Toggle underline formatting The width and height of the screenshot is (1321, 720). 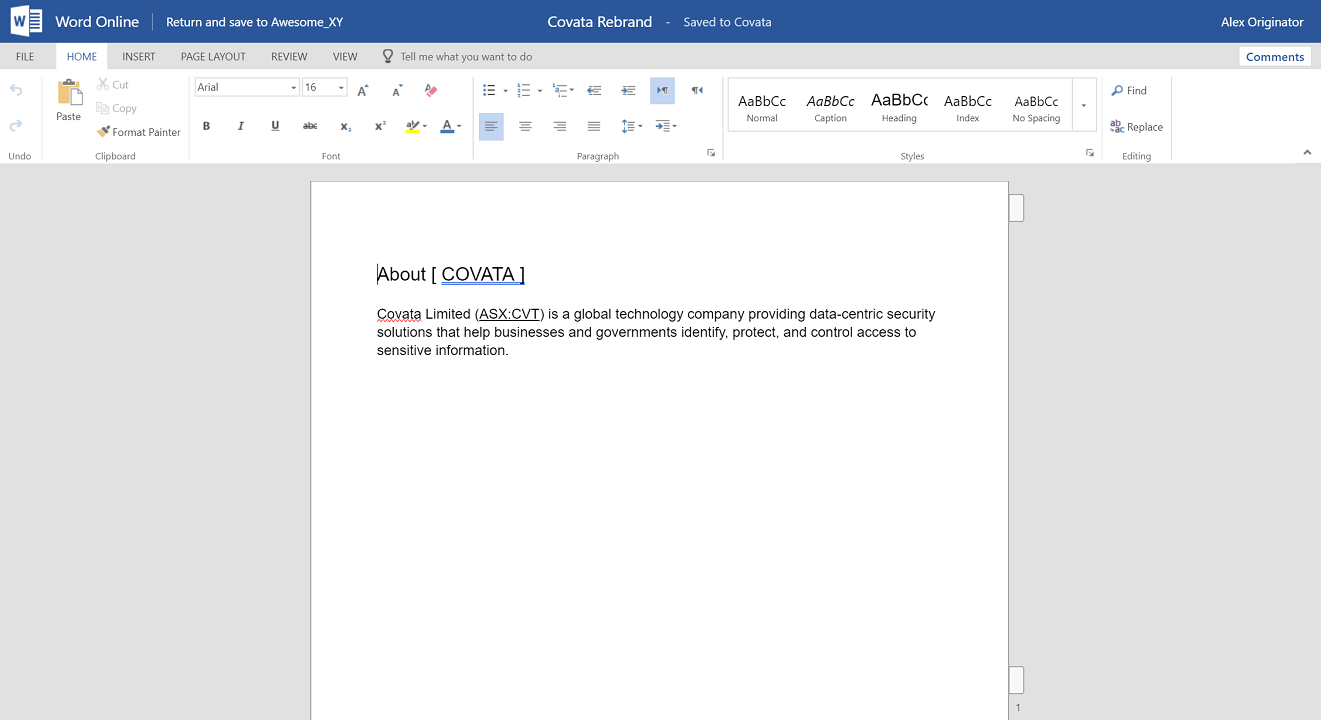point(275,126)
